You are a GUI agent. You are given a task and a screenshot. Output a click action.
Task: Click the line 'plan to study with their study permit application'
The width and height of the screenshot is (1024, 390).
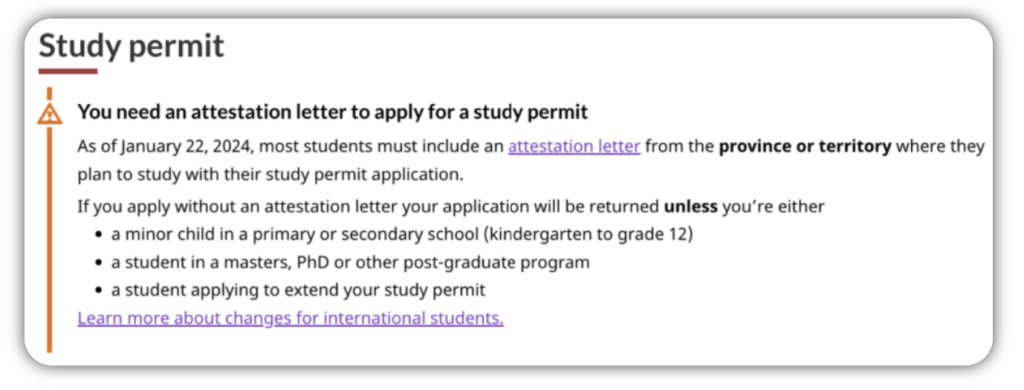coord(270,175)
